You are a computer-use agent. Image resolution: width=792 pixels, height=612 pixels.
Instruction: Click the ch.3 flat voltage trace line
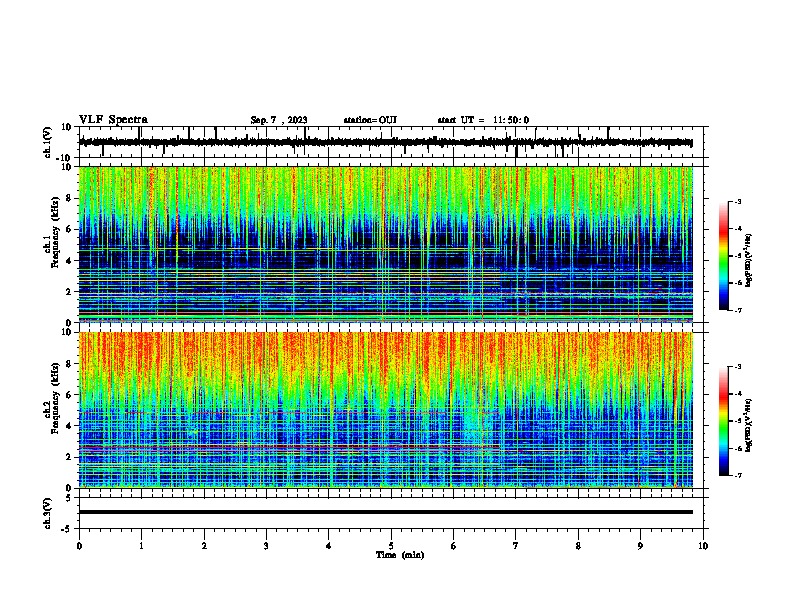[x=386, y=512]
